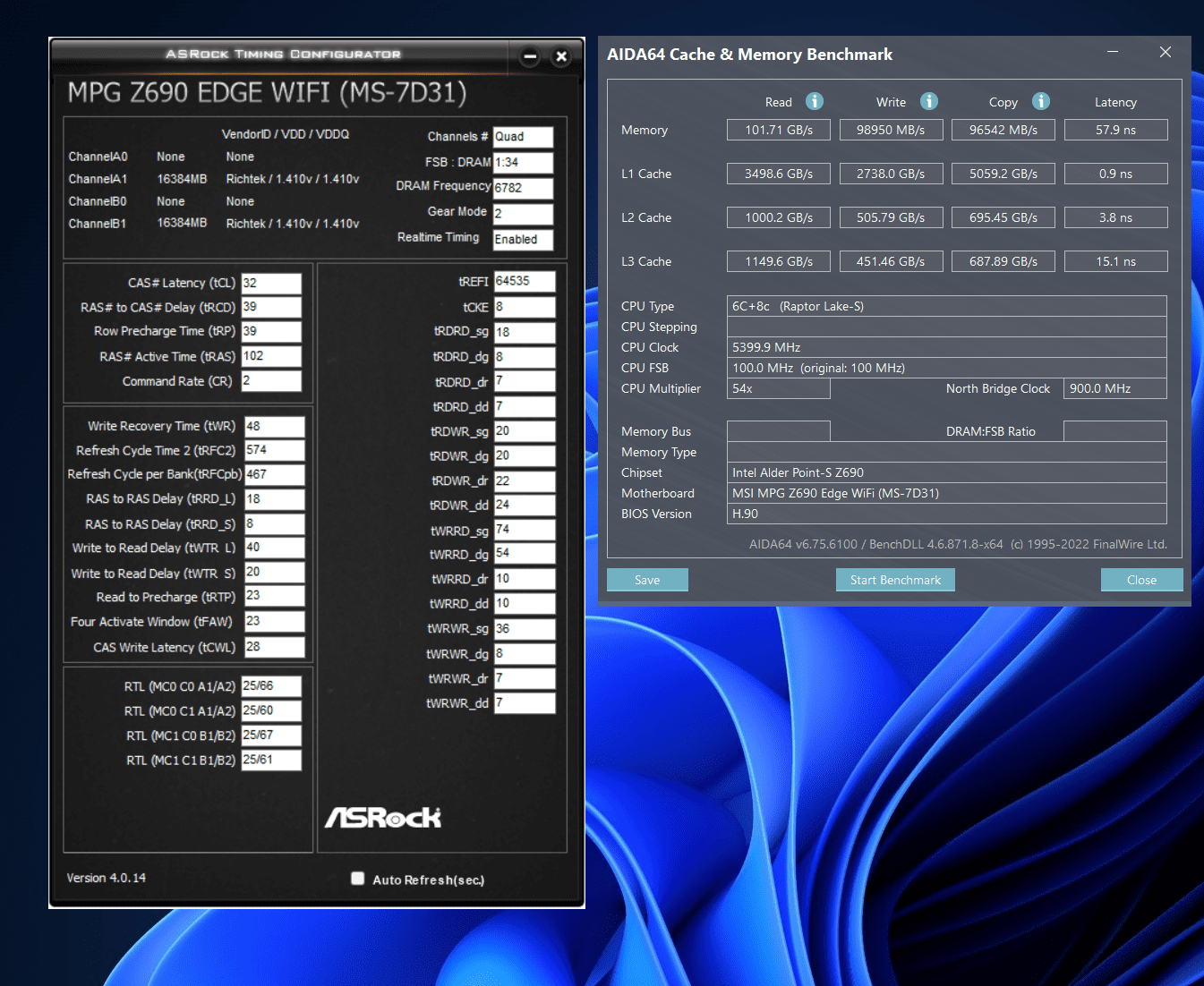Click the L3 Cache Copy value 687.89 GB/s
Image resolution: width=1204 pixels, height=986 pixels.
[x=1003, y=261]
